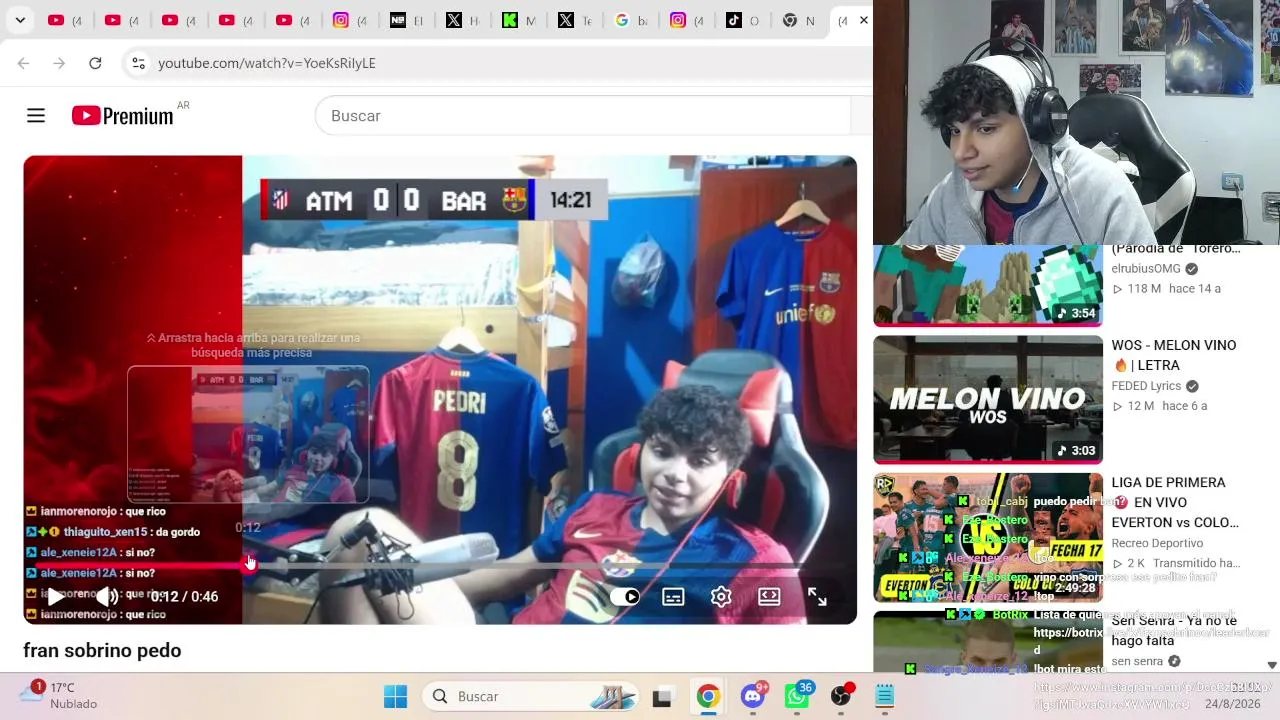Go back in the browser
The height and width of the screenshot is (720, 1280).
coord(23,63)
